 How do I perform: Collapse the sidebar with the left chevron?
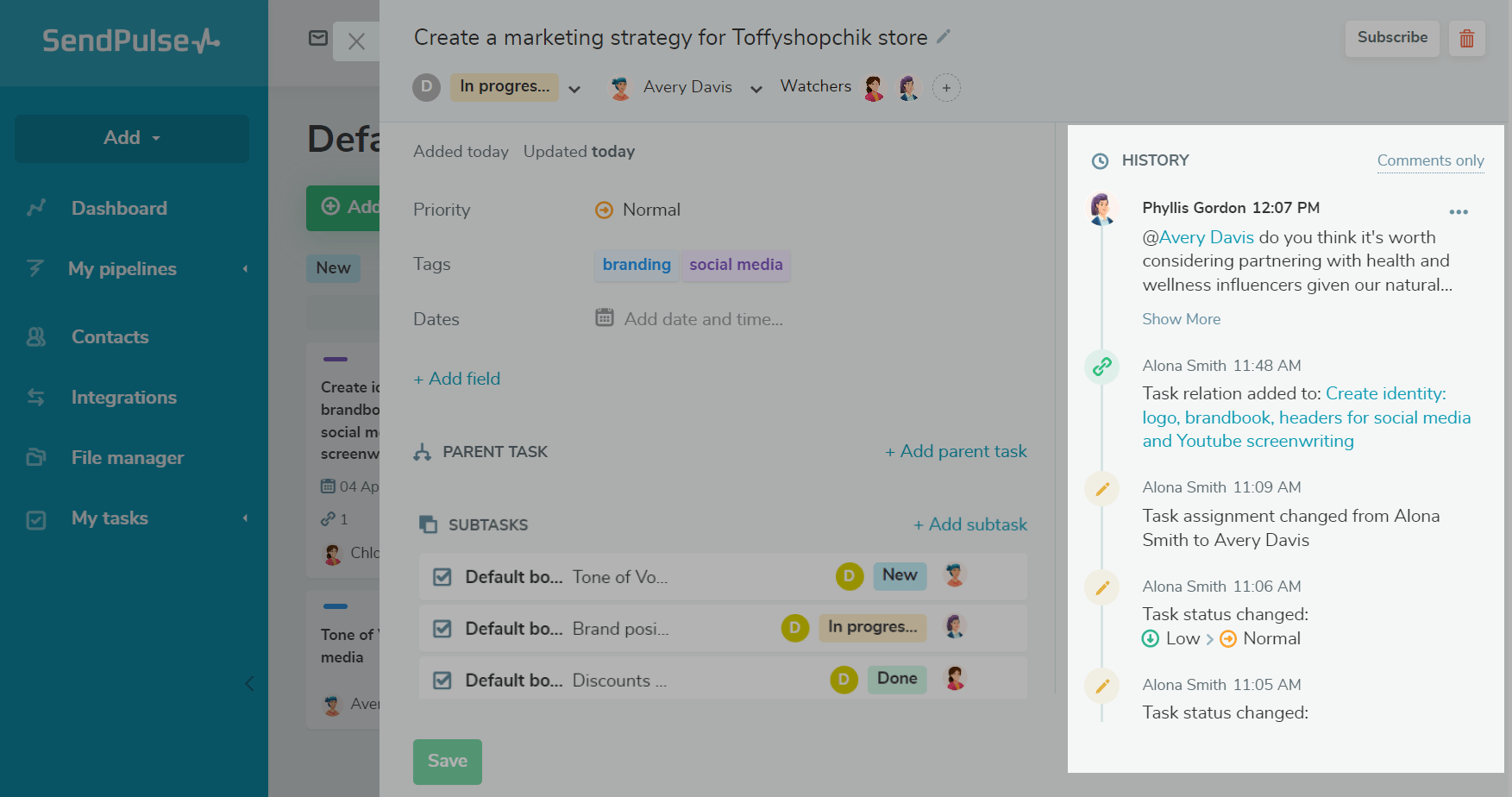point(249,684)
